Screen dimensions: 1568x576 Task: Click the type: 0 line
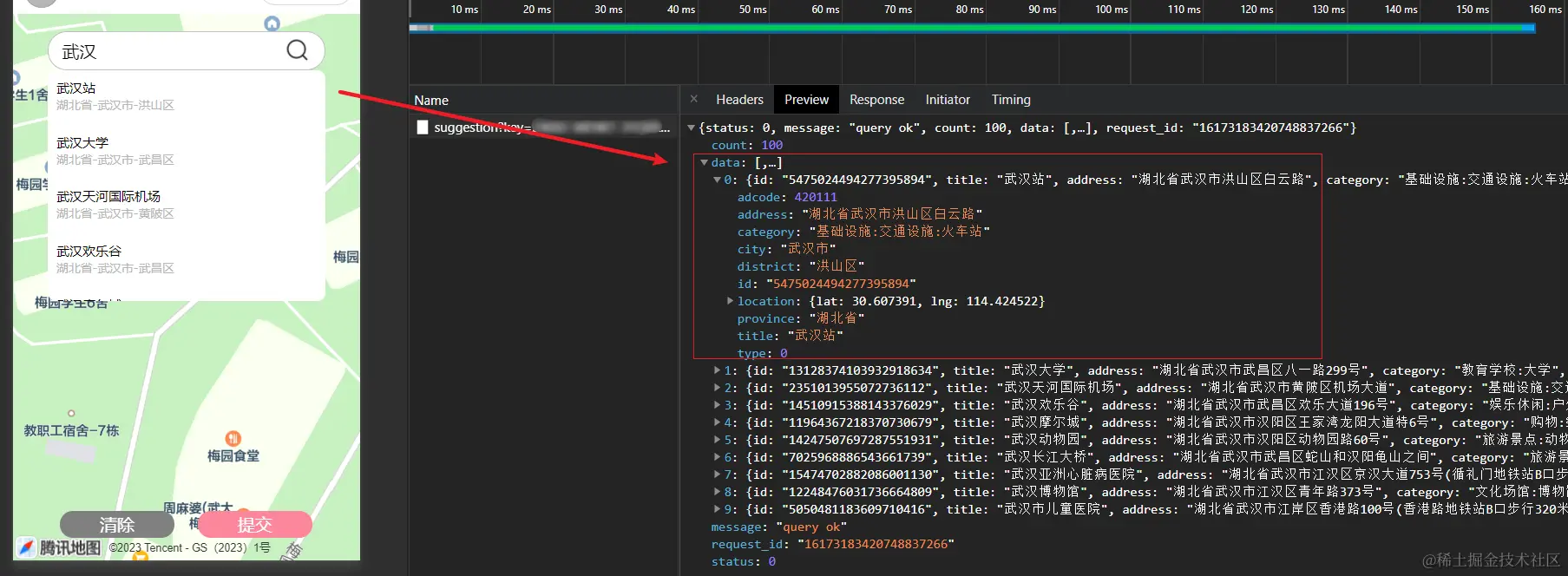[763, 353]
